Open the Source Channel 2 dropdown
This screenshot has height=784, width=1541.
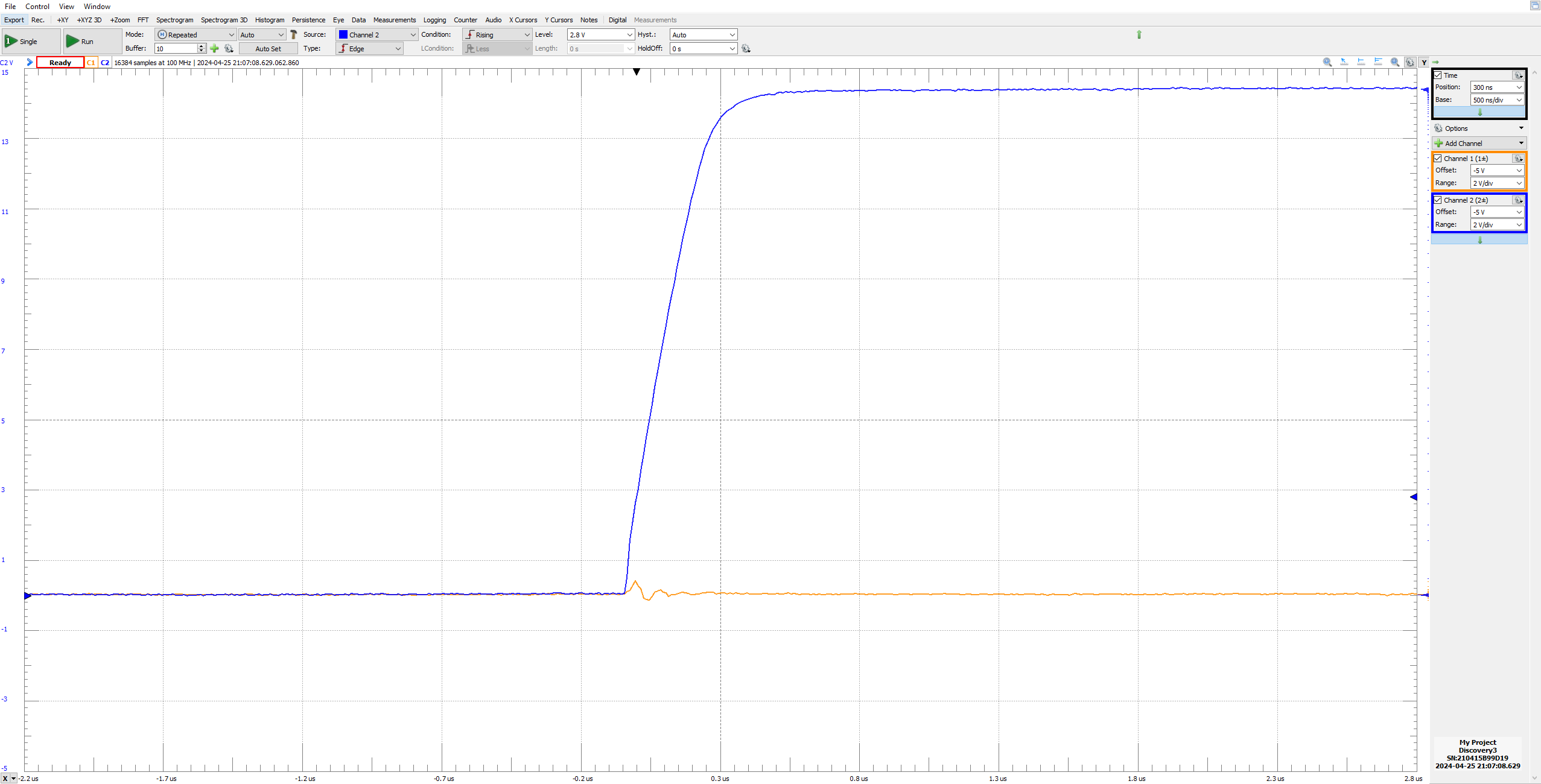pyautogui.click(x=377, y=34)
